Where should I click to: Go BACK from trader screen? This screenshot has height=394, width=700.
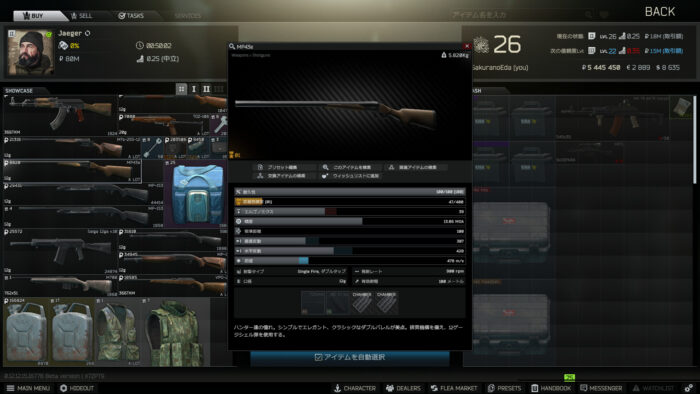(660, 12)
